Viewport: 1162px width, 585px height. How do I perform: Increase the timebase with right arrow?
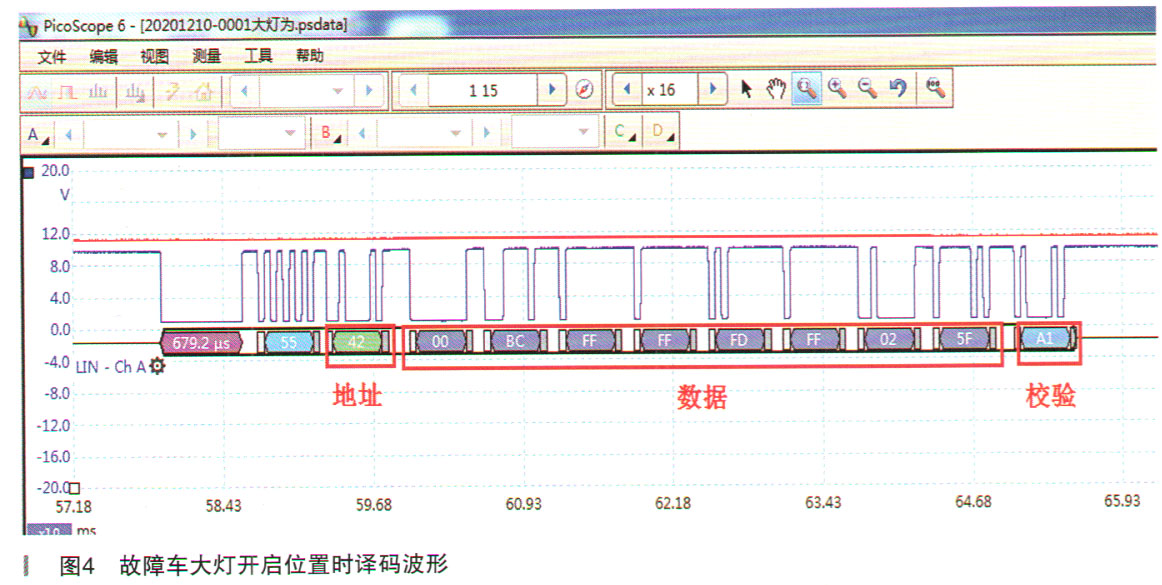pos(367,90)
